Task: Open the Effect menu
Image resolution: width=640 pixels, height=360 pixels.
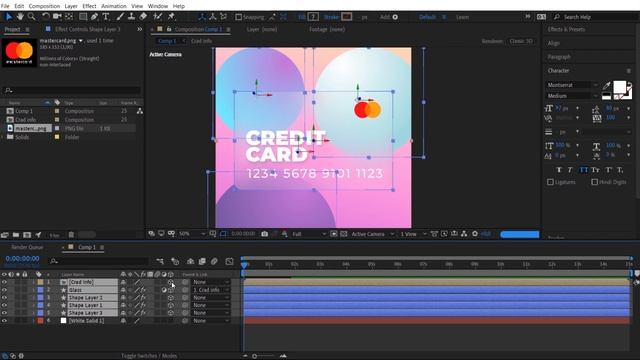Action: point(89,6)
